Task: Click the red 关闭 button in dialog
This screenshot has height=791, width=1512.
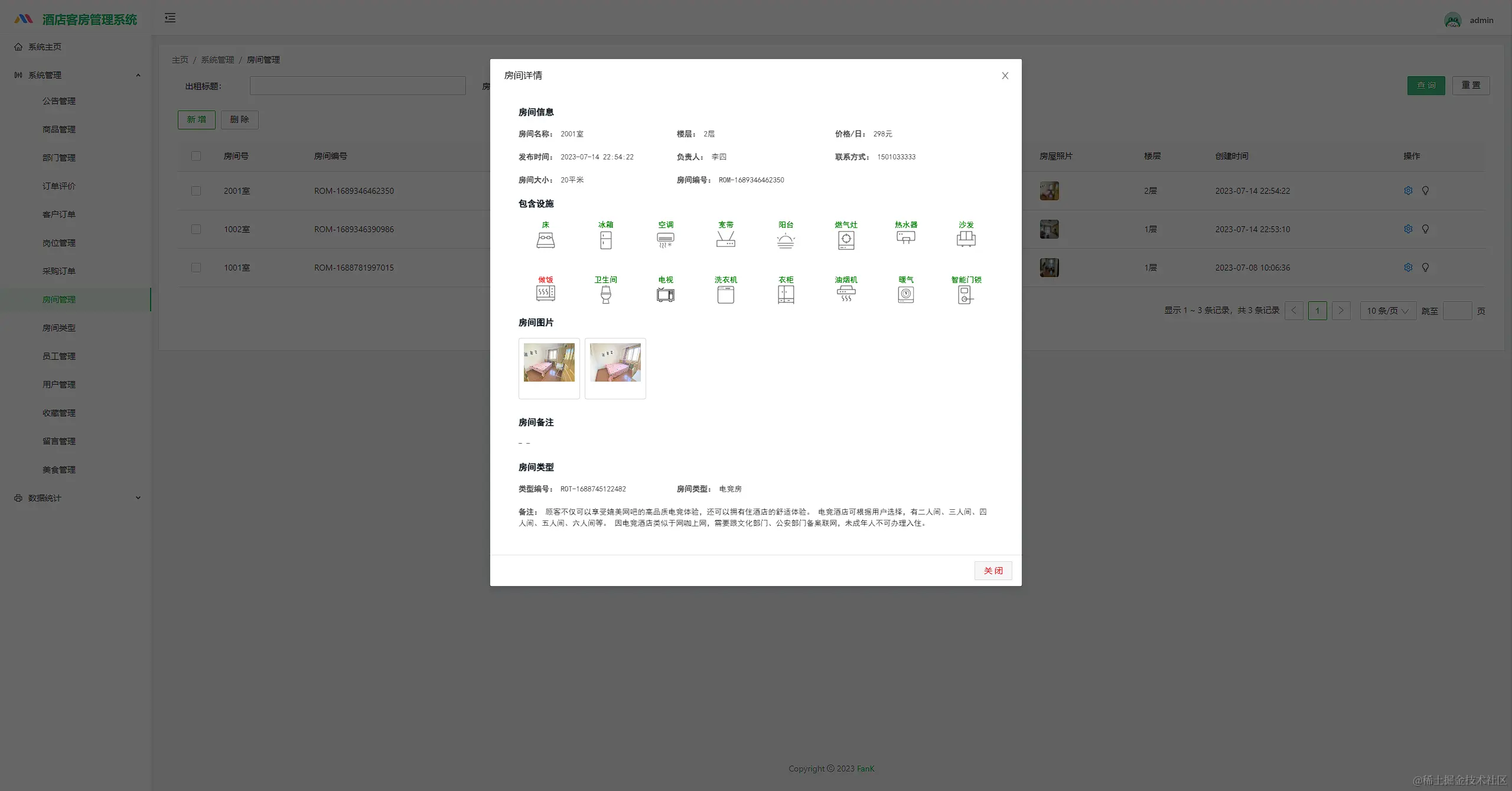Action: click(x=993, y=571)
